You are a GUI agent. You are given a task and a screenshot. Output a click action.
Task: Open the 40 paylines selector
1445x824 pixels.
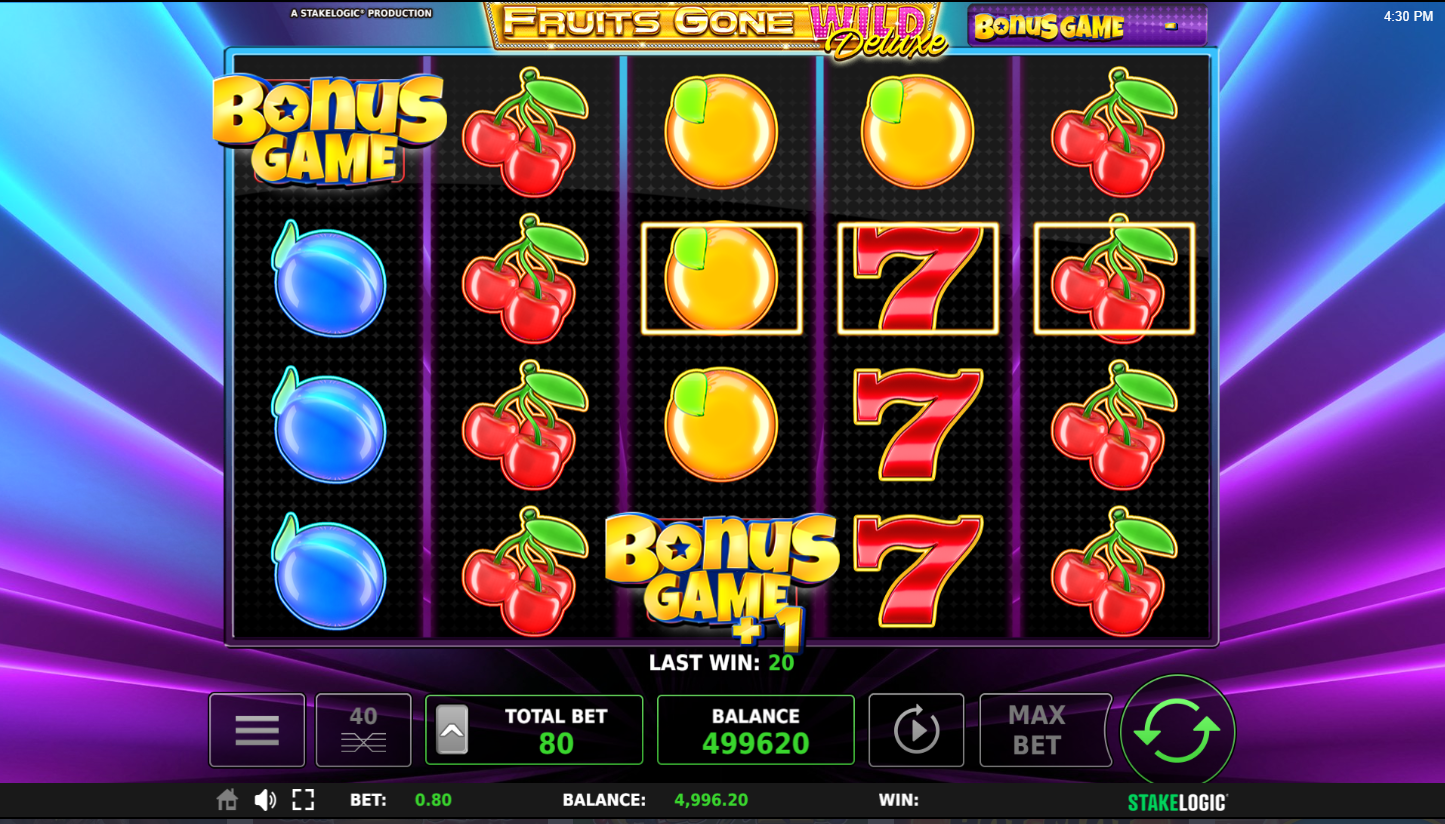click(x=363, y=730)
